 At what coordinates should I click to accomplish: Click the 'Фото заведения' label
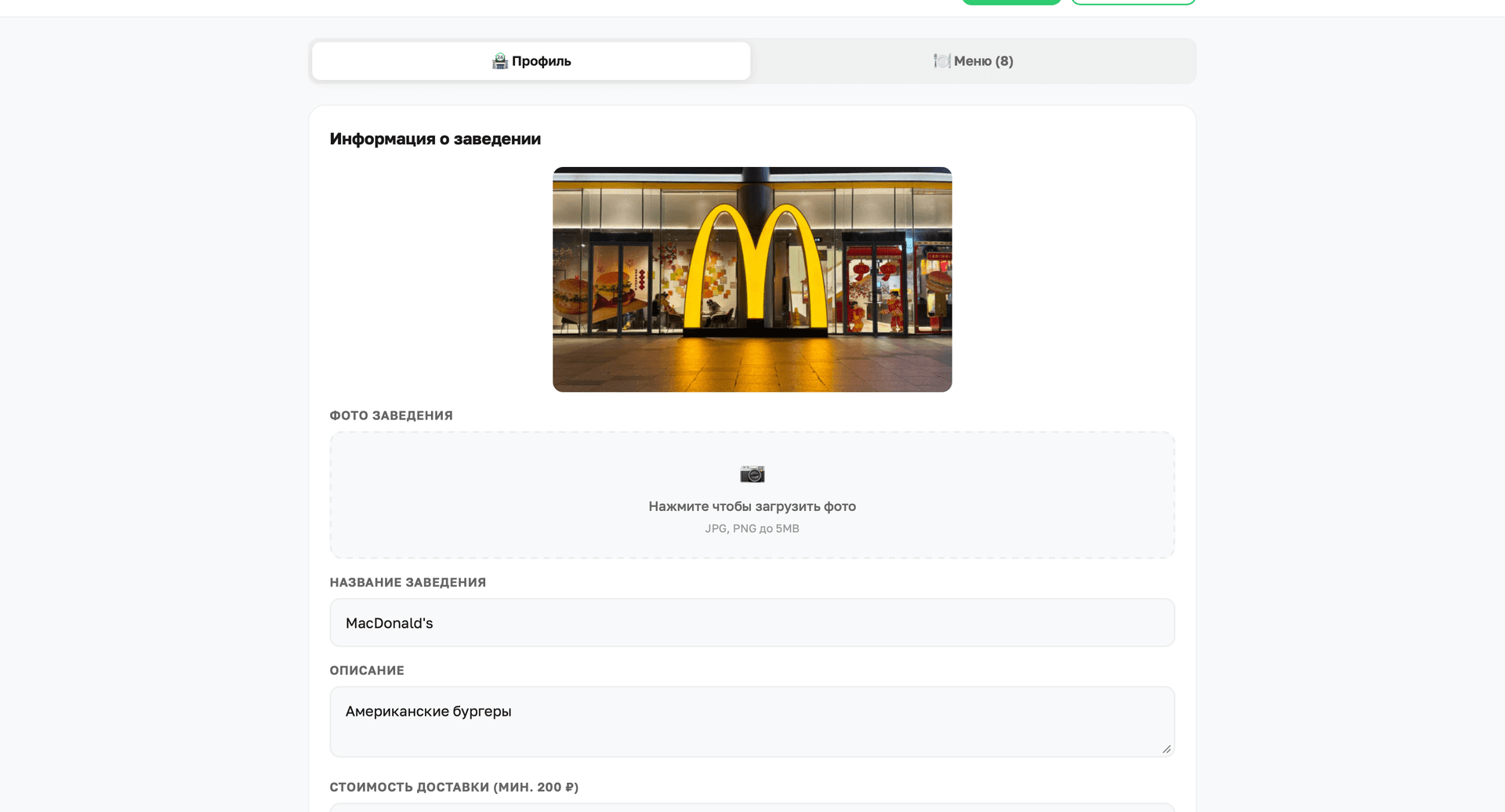pos(391,415)
